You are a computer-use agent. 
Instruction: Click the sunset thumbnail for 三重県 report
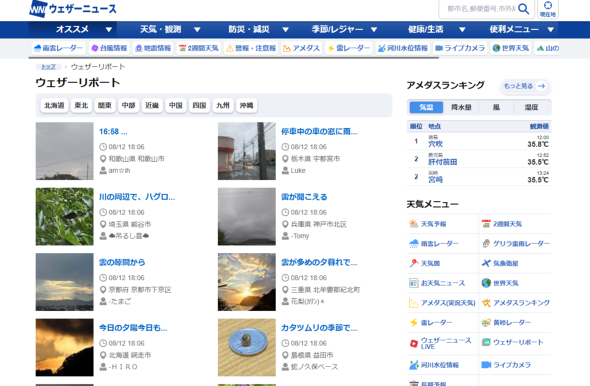[x=246, y=282]
